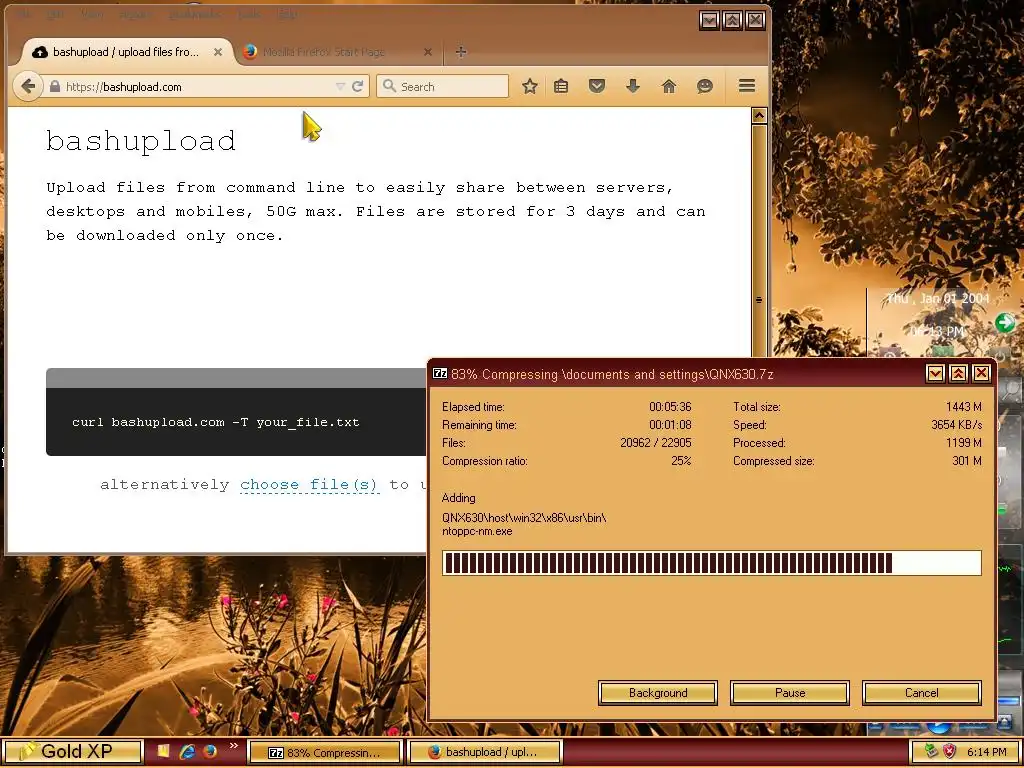Close the Mozilla Firefox Start Page tab
Screen dimensions: 1024x768
point(428,52)
